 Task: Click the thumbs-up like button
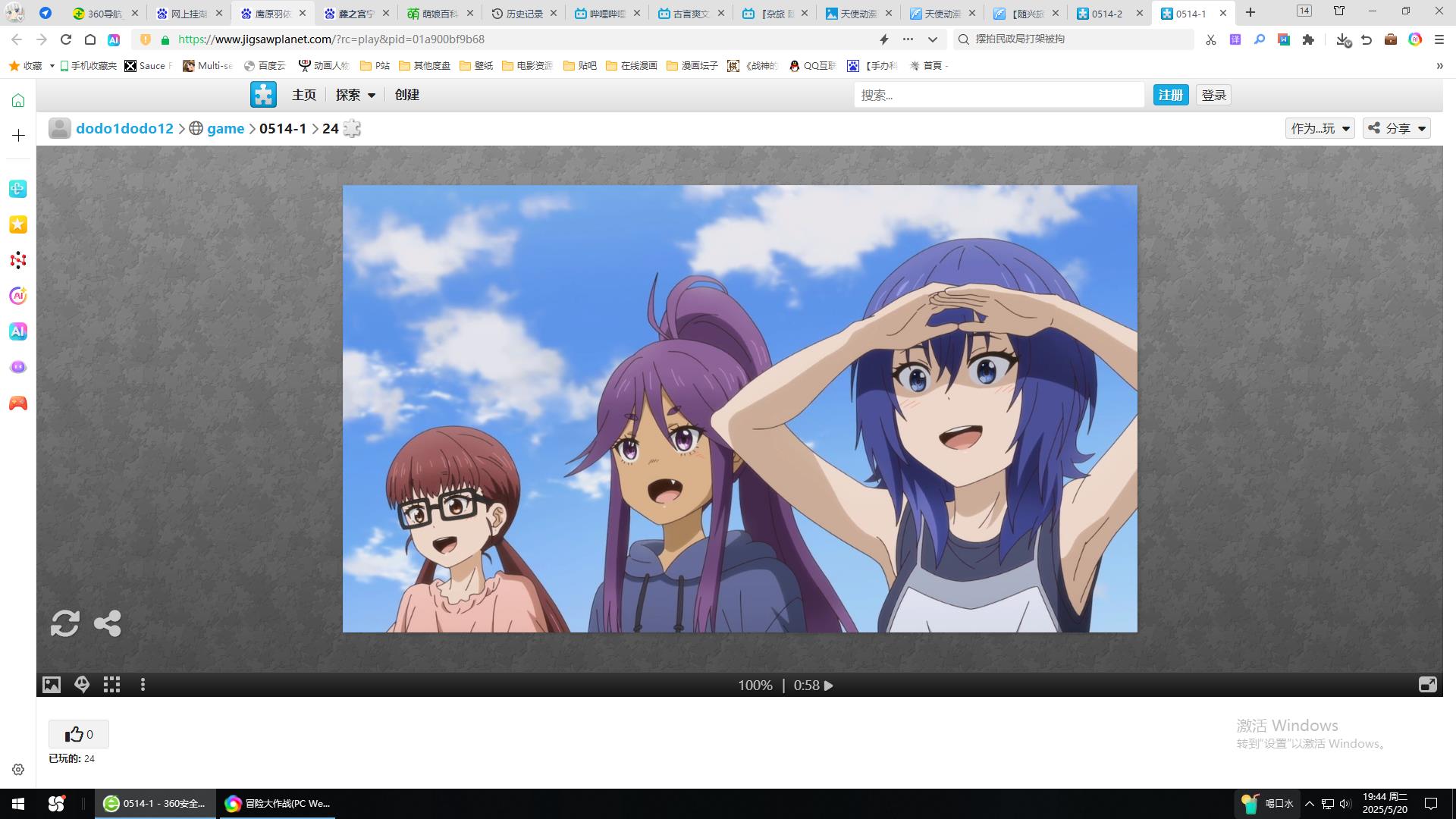click(79, 734)
